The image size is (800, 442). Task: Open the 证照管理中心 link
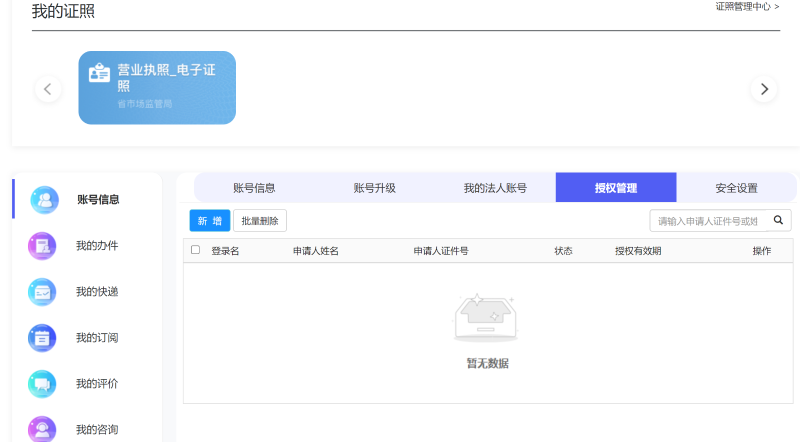click(747, 7)
